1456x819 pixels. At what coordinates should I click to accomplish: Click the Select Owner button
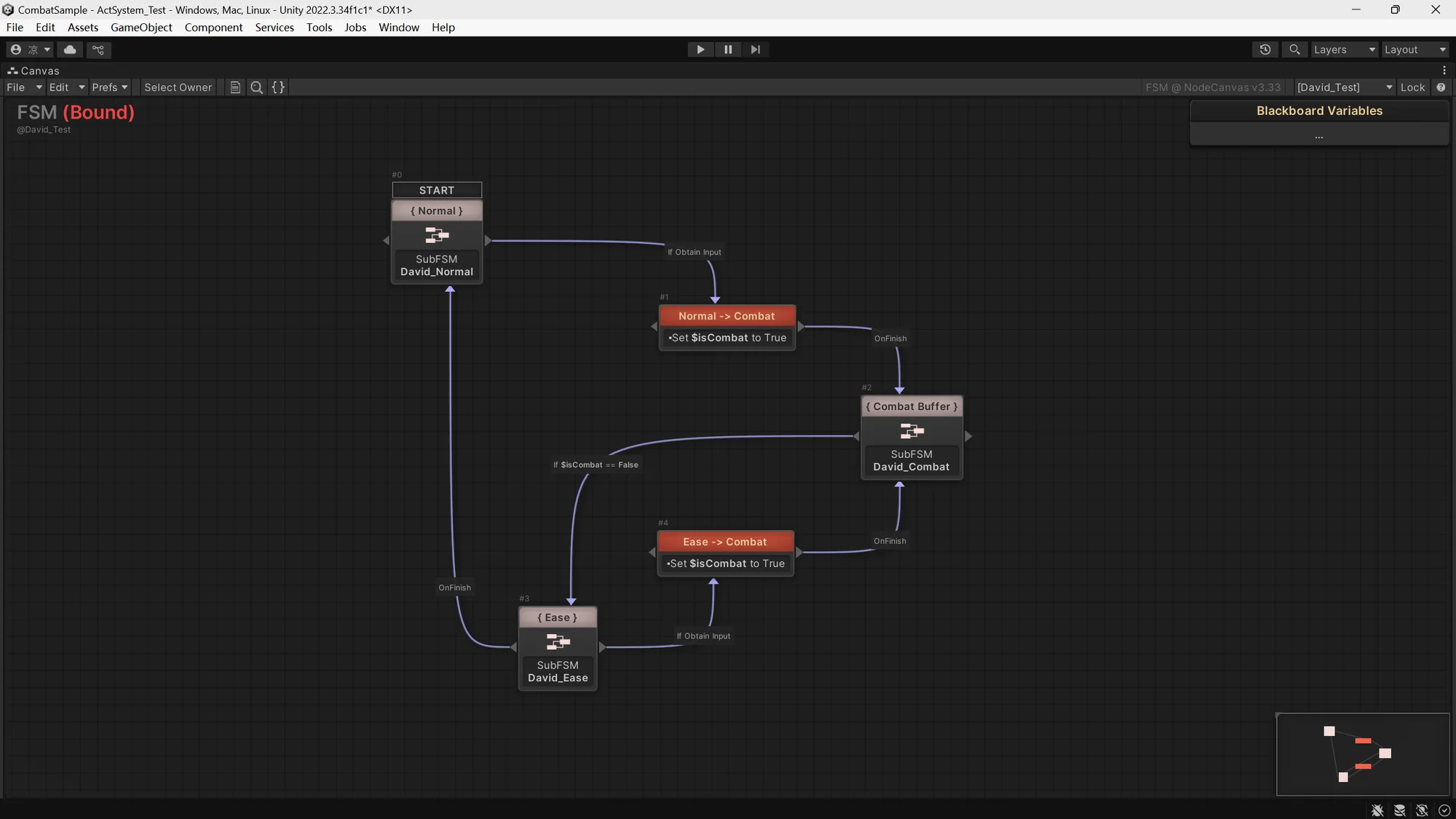coord(178,87)
